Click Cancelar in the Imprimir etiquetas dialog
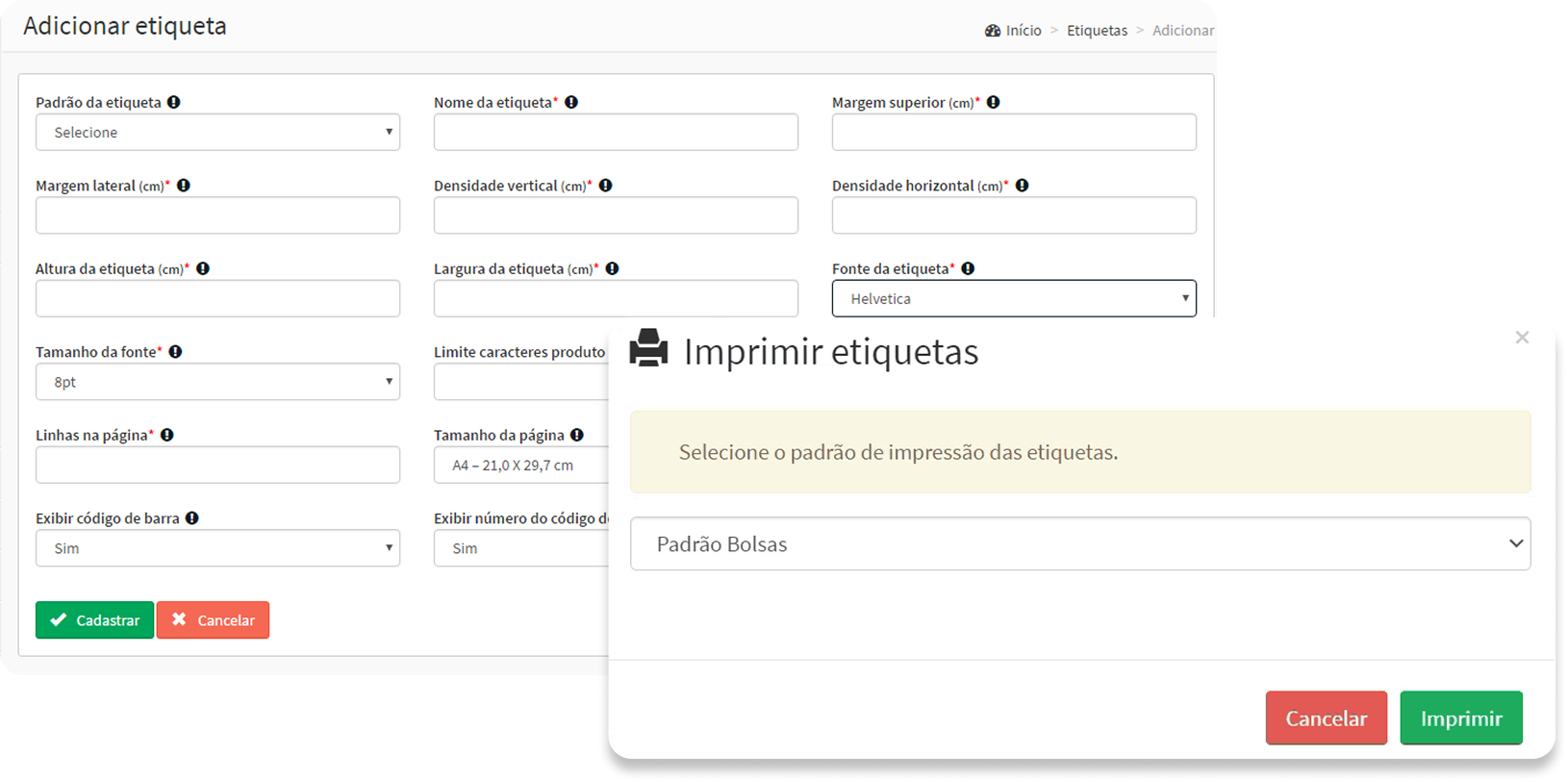Screen dimensions: 1568x782 click(1327, 718)
